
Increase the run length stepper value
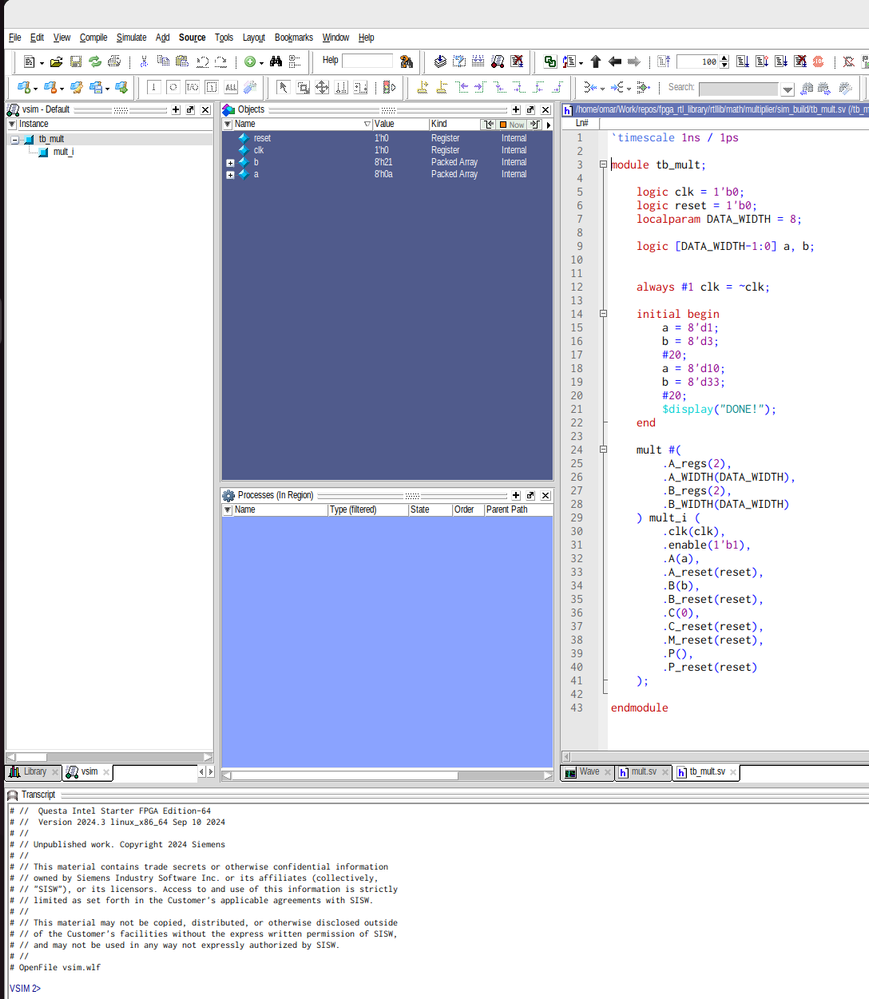click(725, 58)
